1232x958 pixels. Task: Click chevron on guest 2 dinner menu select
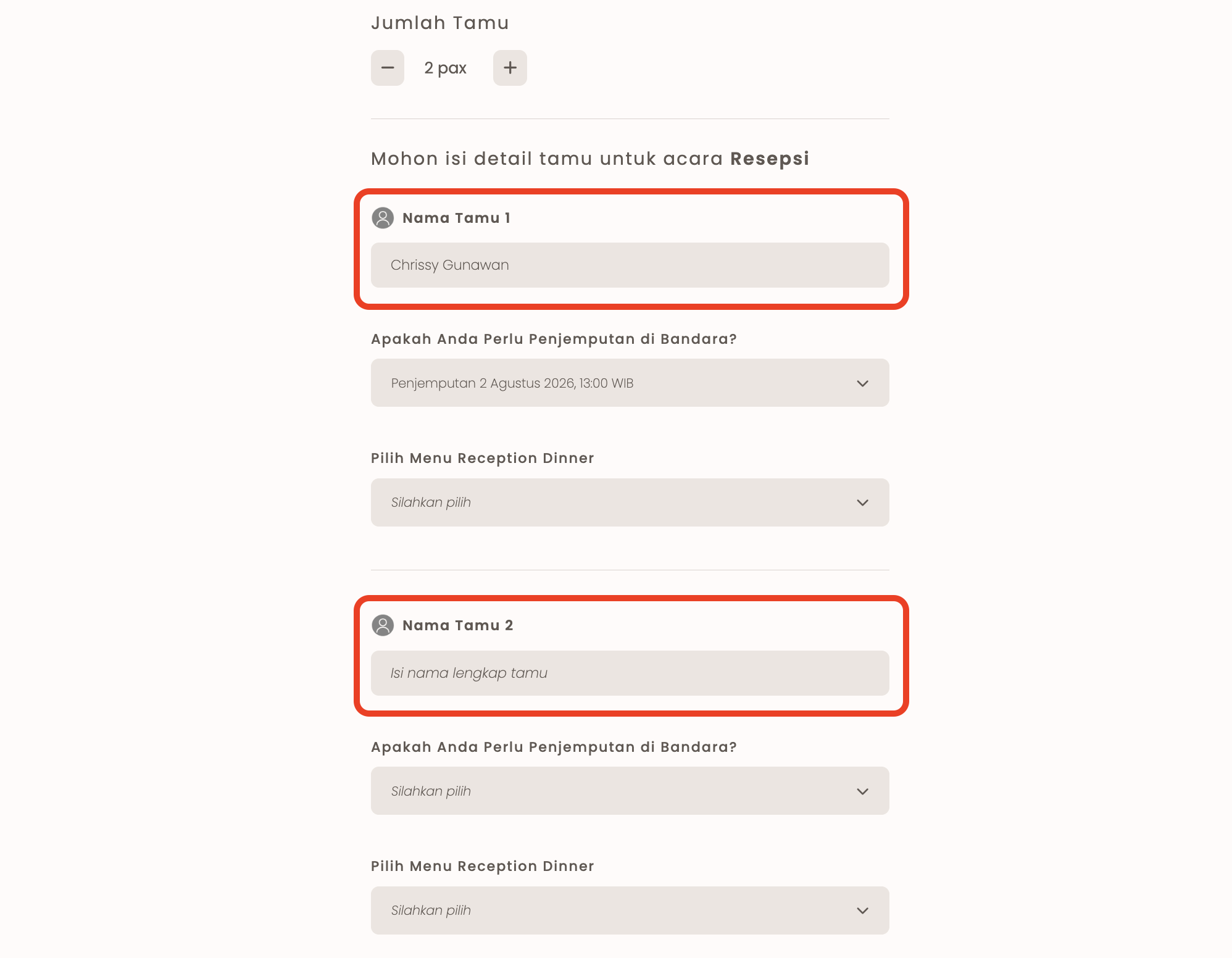[x=862, y=910]
